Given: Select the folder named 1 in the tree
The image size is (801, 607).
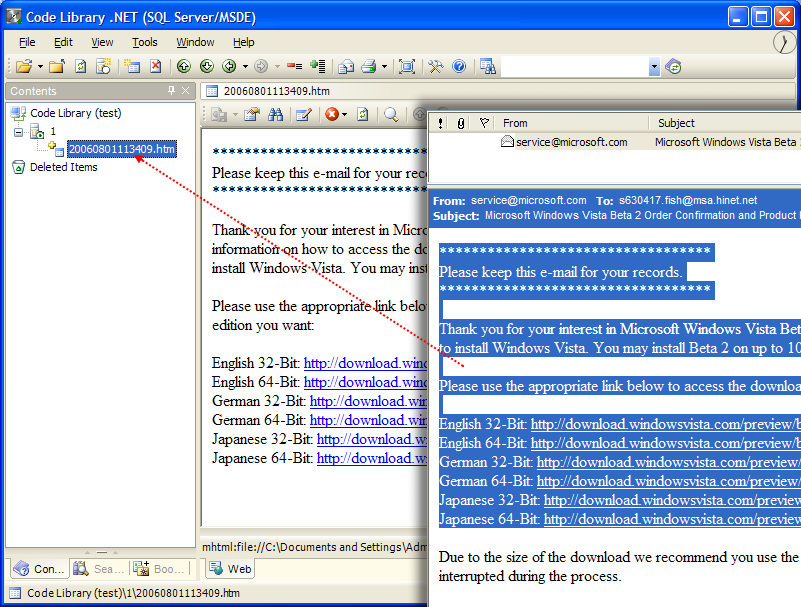Looking at the screenshot, I should point(53,131).
